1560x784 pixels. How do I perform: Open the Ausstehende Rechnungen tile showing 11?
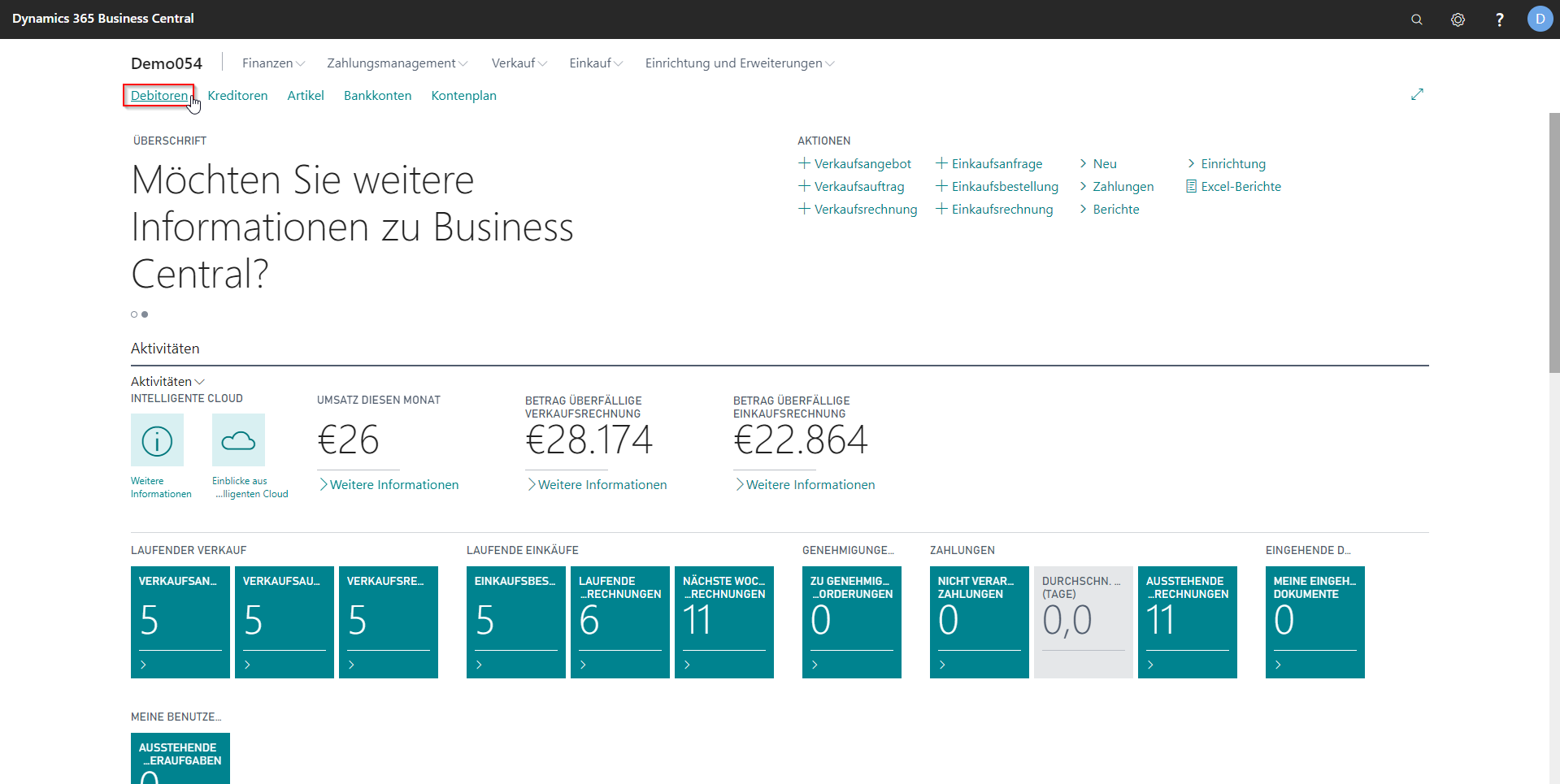[1188, 622]
